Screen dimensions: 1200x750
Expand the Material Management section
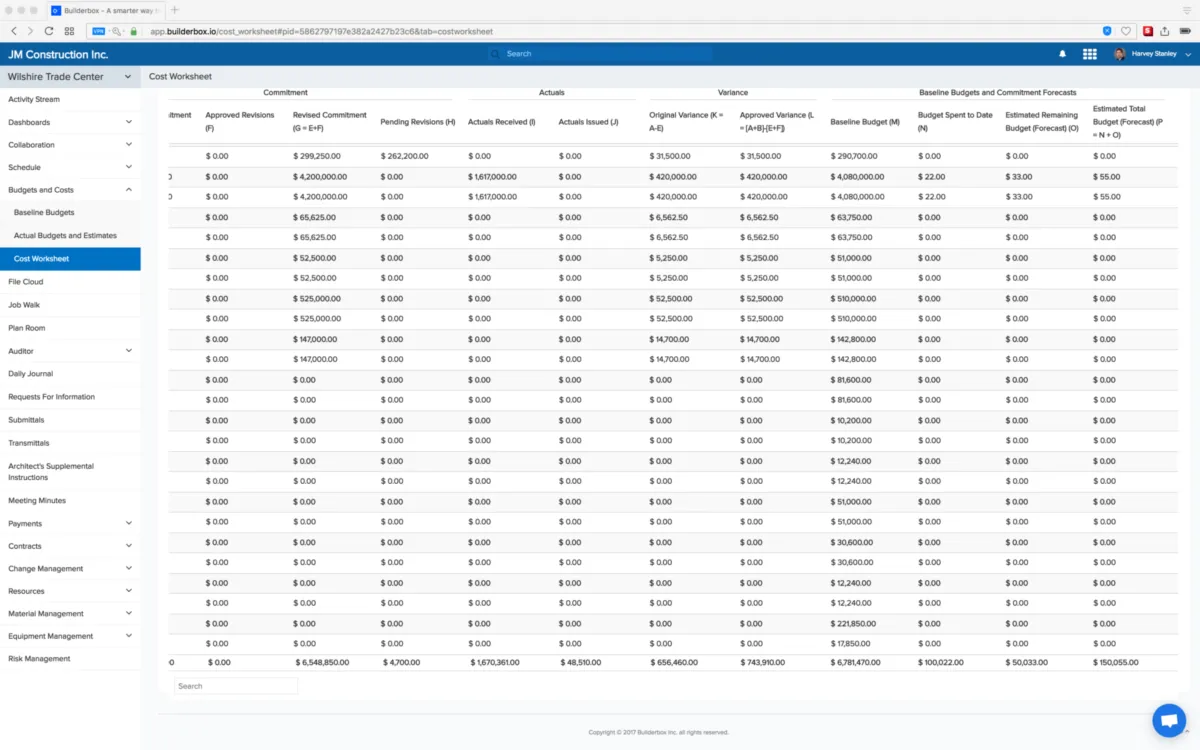click(129, 613)
